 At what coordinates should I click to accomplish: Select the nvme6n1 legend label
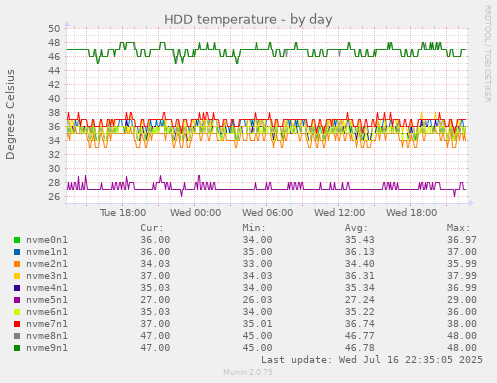tap(47, 312)
